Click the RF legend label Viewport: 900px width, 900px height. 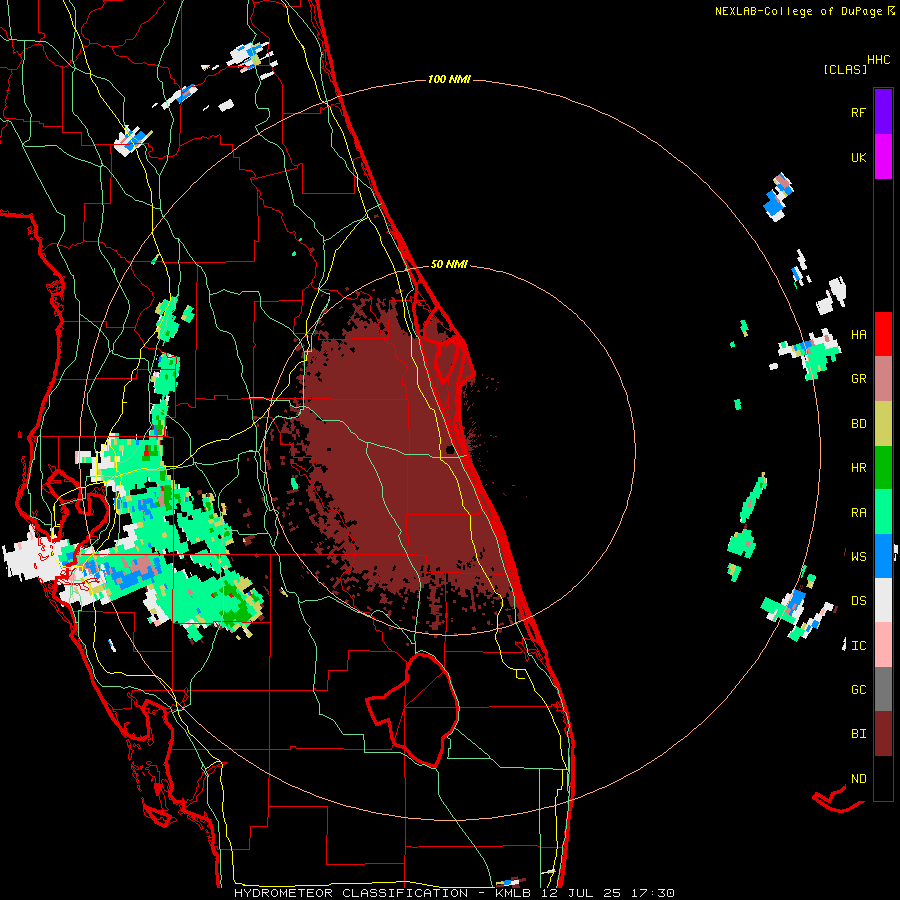click(x=858, y=112)
